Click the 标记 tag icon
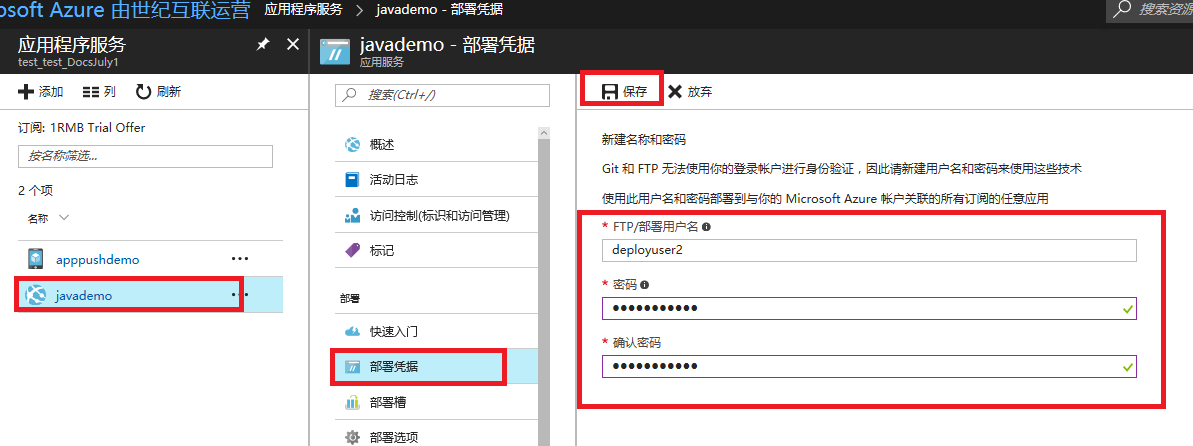Image resolution: width=1193 pixels, height=446 pixels. 352,250
